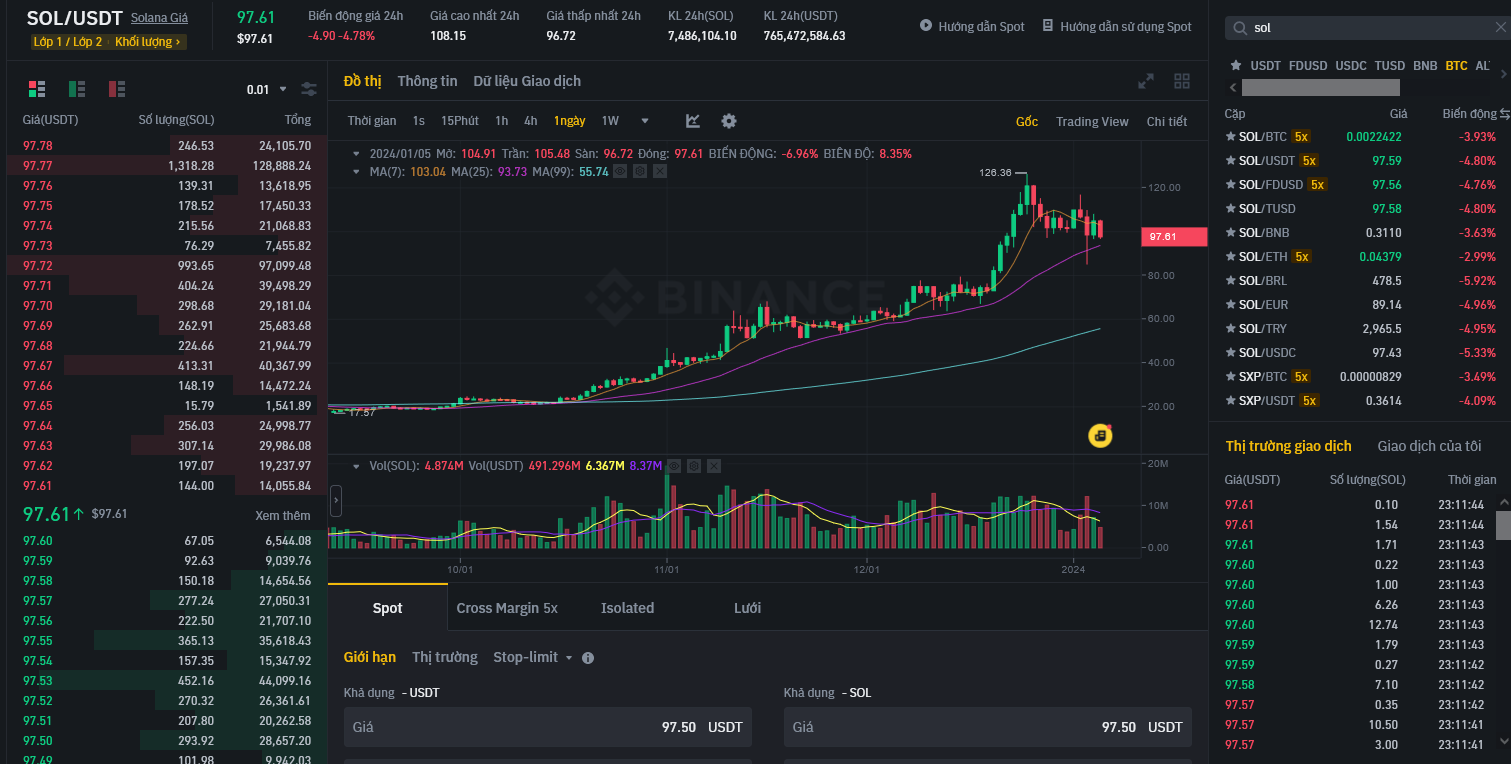Select the USDT market filter tab
The height and width of the screenshot is (764, 1511).
pos(1265,65)
